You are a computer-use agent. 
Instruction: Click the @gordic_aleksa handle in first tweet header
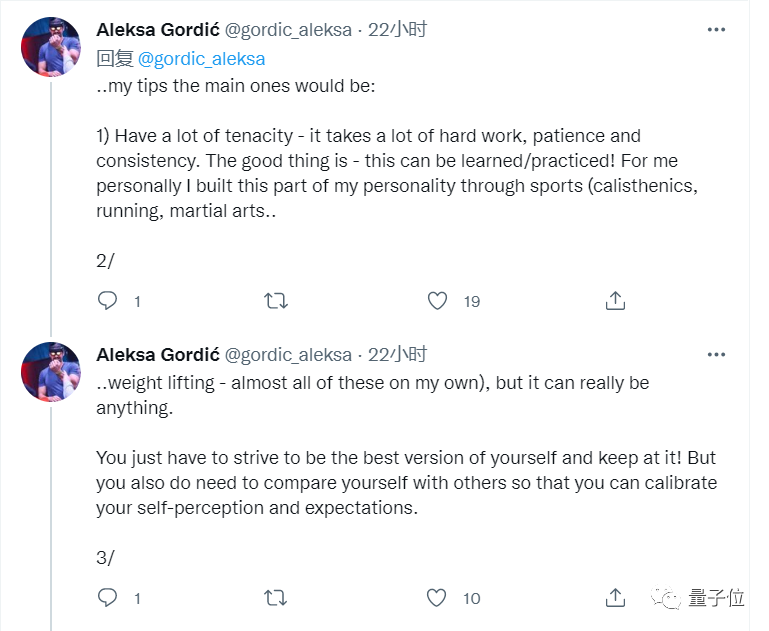[x=288, y=30]
